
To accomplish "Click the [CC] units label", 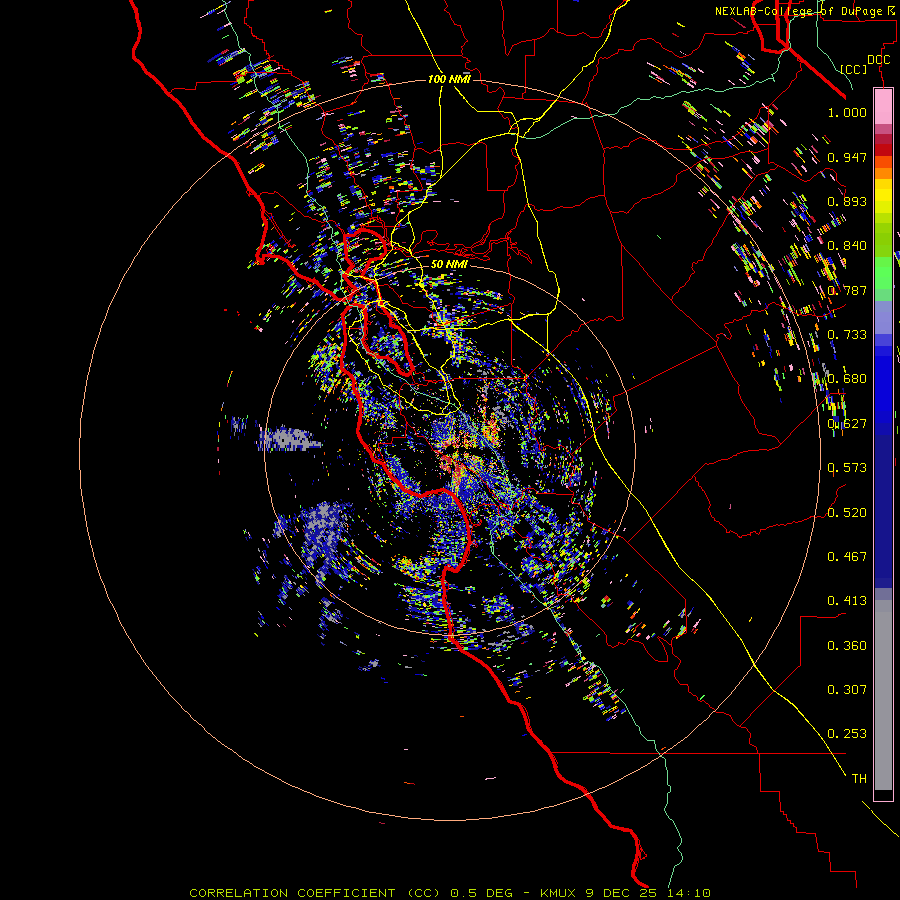I will 853,69.
